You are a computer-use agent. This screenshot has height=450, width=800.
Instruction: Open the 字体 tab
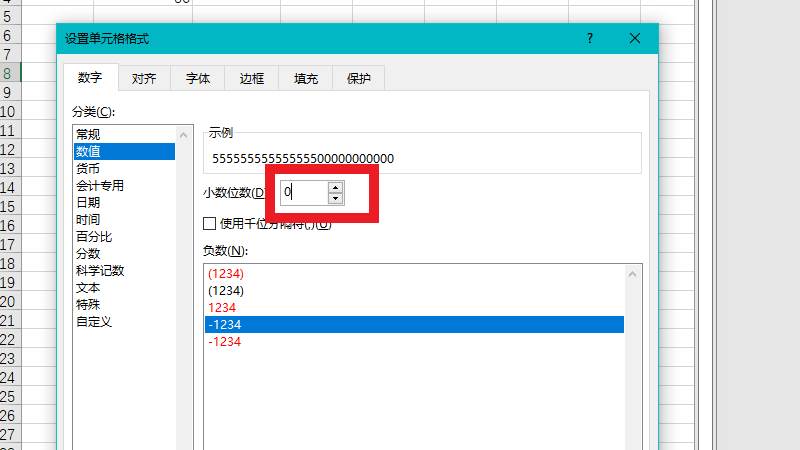coord(197,79)
